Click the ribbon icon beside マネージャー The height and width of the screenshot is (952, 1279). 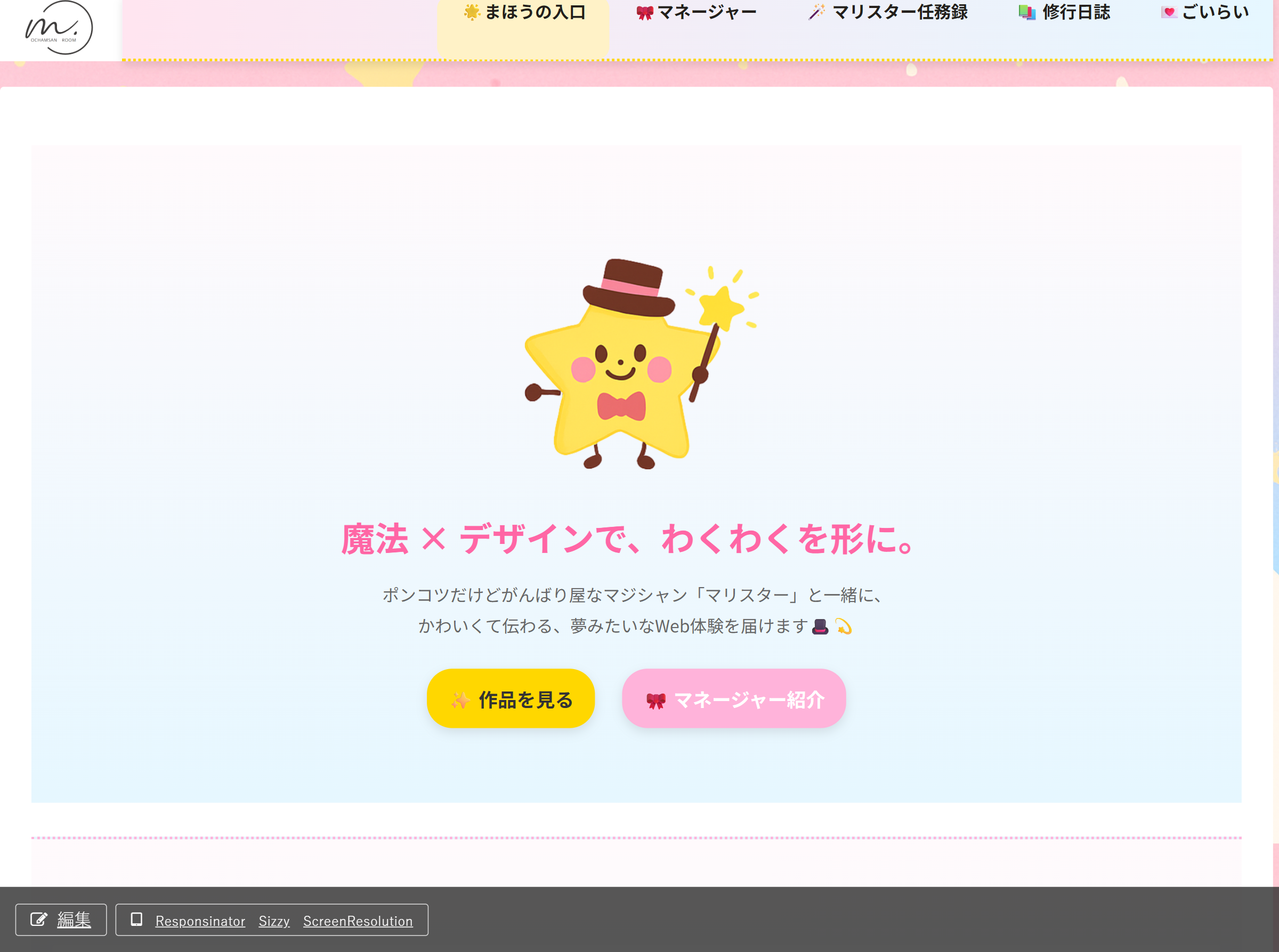tap(645, 12)
